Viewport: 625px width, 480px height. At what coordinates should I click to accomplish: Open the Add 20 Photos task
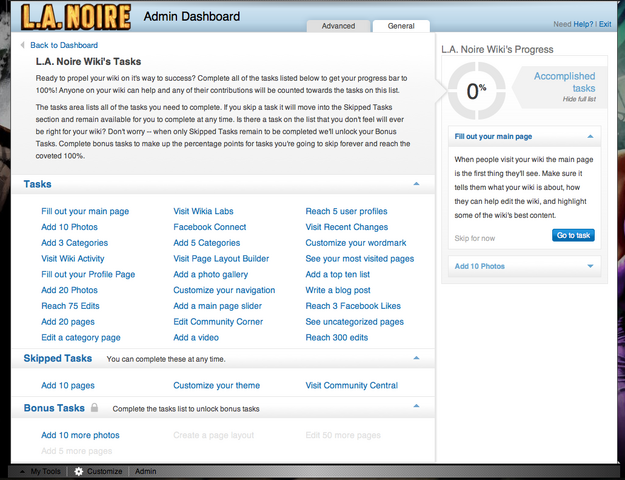point(69,290)
